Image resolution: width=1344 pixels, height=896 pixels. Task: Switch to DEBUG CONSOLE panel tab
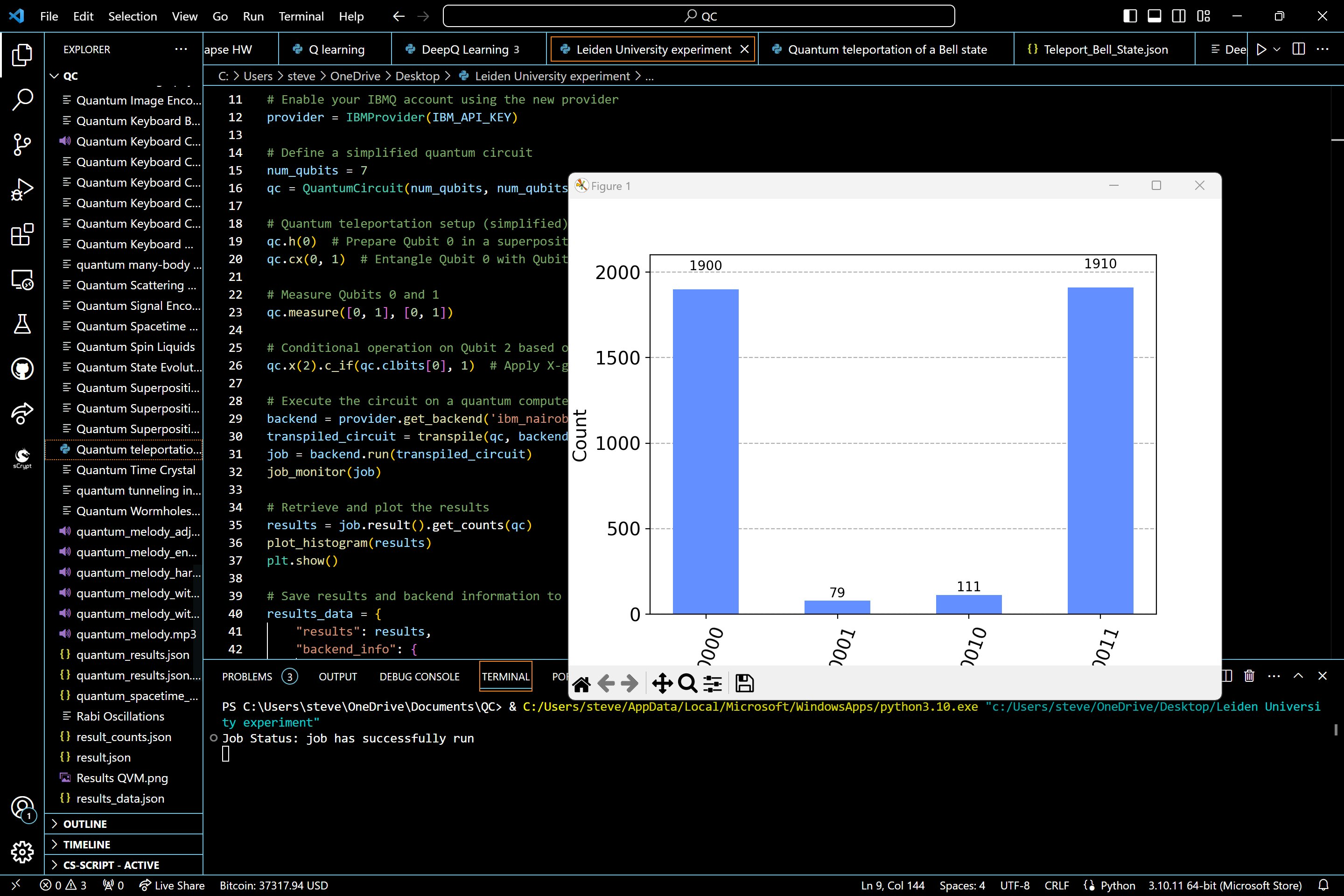(420, 677)
